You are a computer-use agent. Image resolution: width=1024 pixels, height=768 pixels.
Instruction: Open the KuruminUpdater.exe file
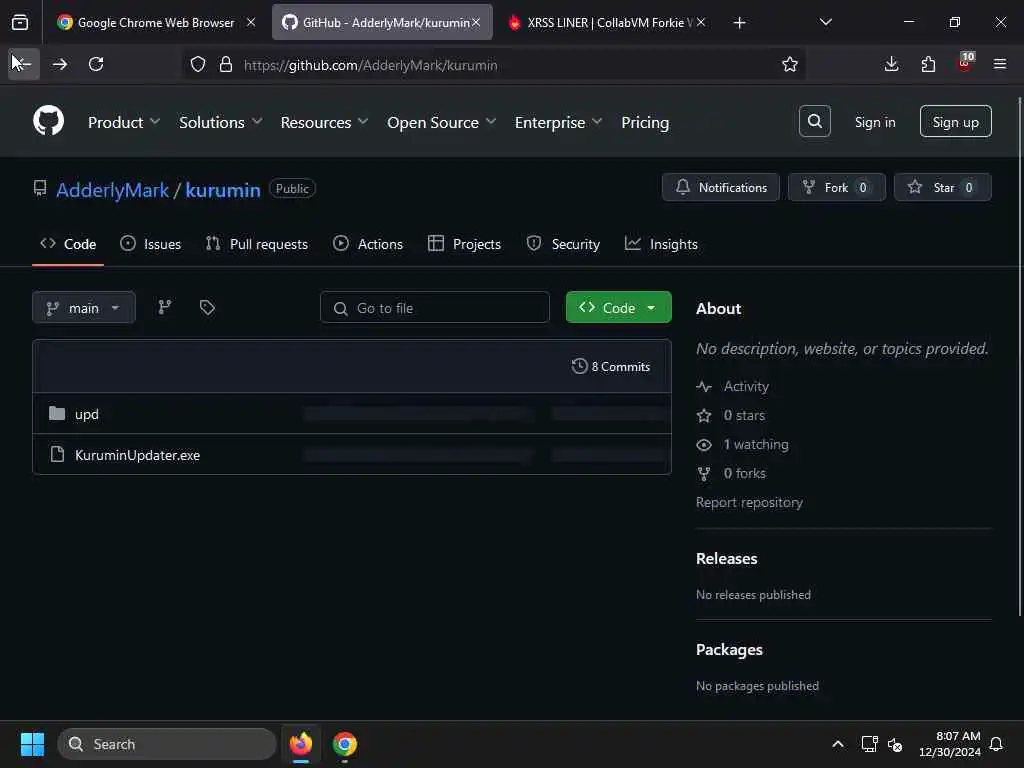coord(137,455)
